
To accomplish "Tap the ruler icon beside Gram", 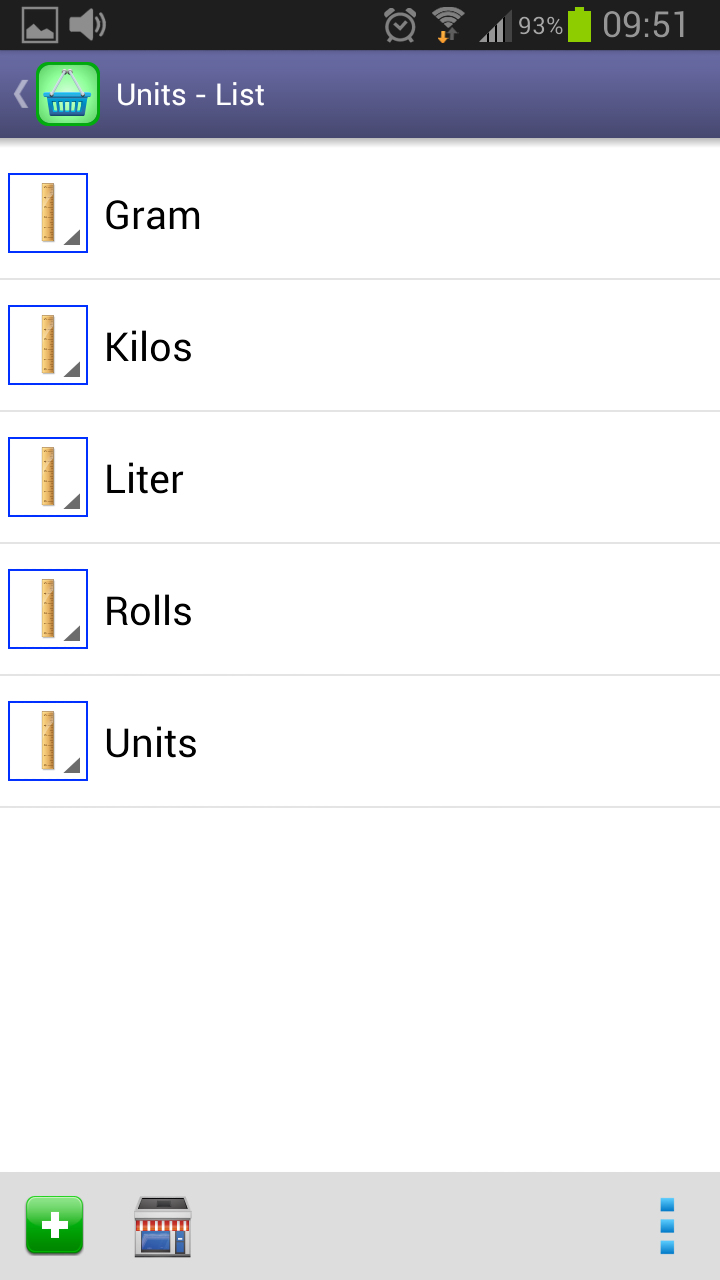I will tap(48, 213).
